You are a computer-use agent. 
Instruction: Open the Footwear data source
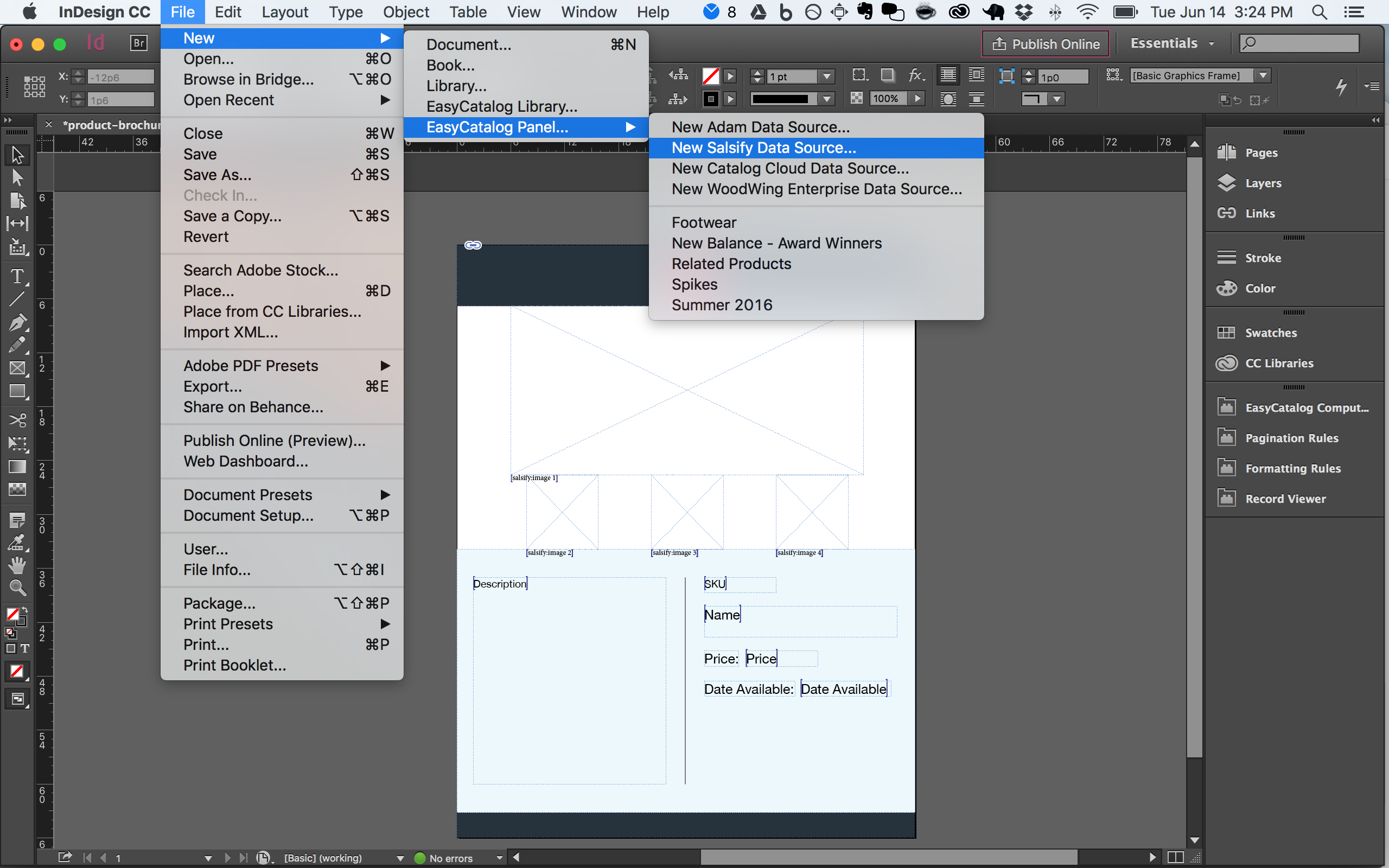(x=816, y=223)
